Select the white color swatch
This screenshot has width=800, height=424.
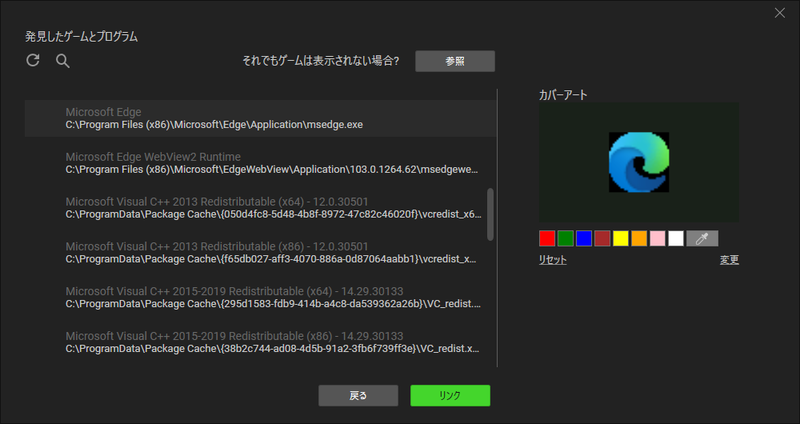click(676, 238)
